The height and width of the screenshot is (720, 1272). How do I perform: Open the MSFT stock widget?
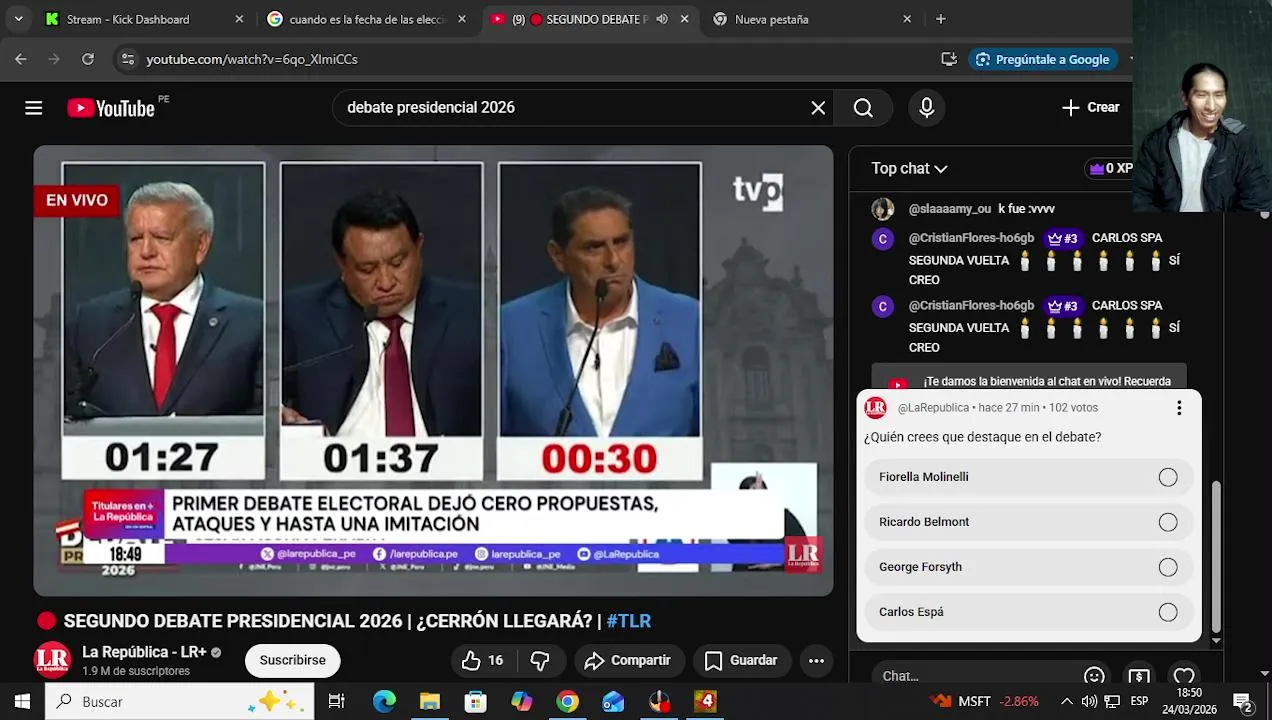pos(985,702)
